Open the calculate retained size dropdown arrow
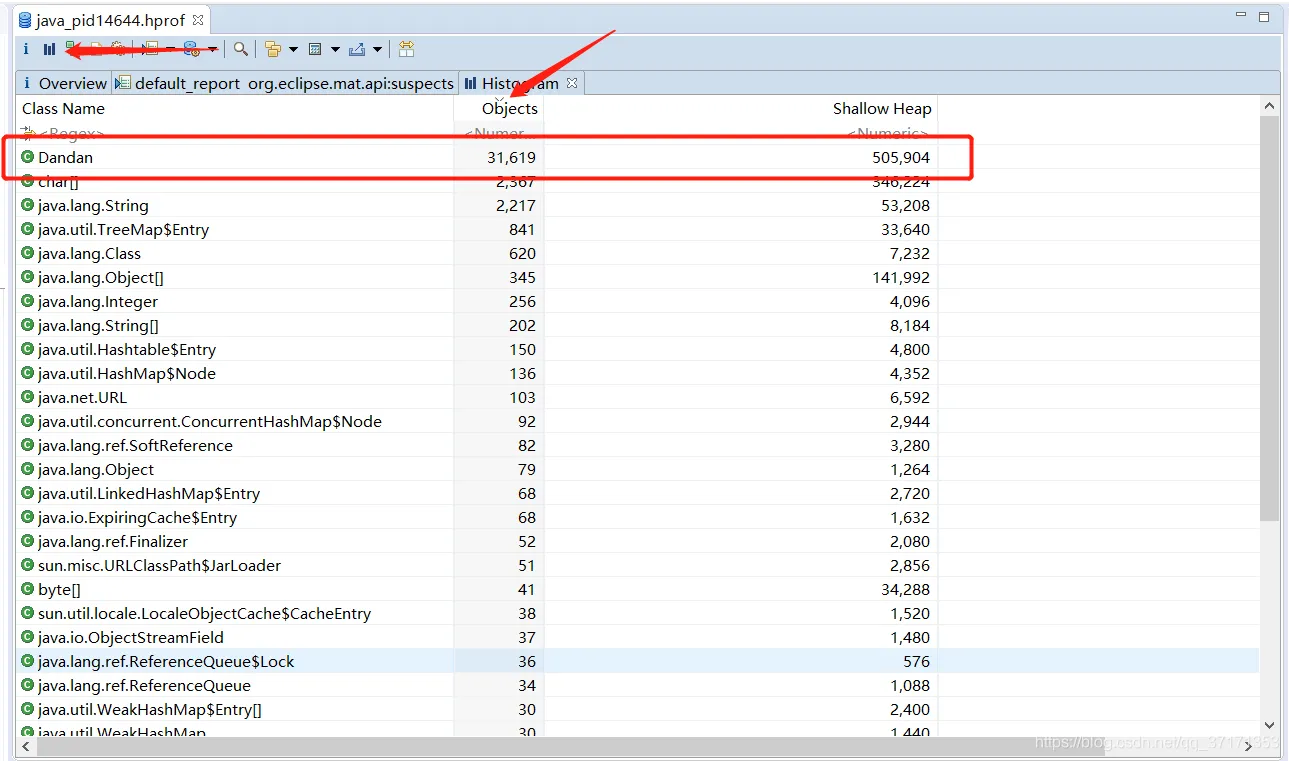Viewport: 1289px width, 761px height. click(335, 49)
